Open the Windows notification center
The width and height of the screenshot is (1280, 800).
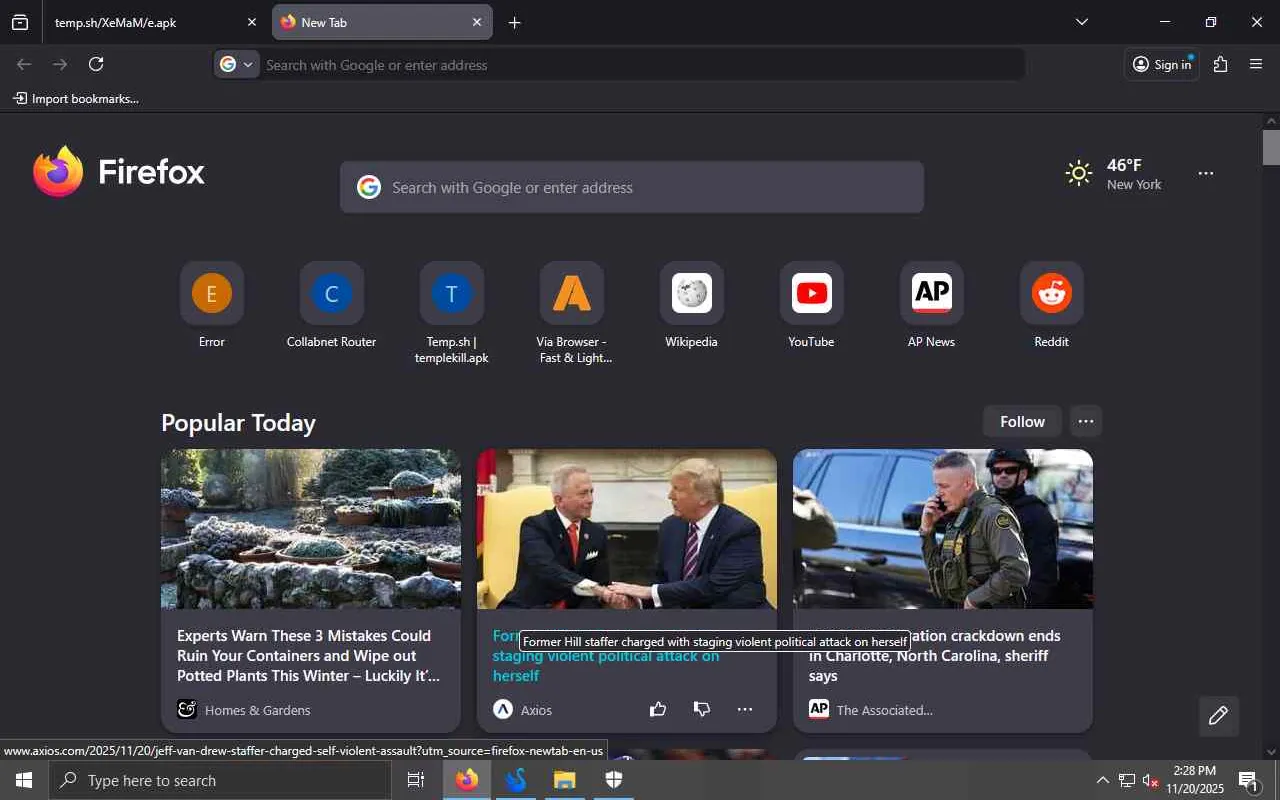tap(1249, 780)
